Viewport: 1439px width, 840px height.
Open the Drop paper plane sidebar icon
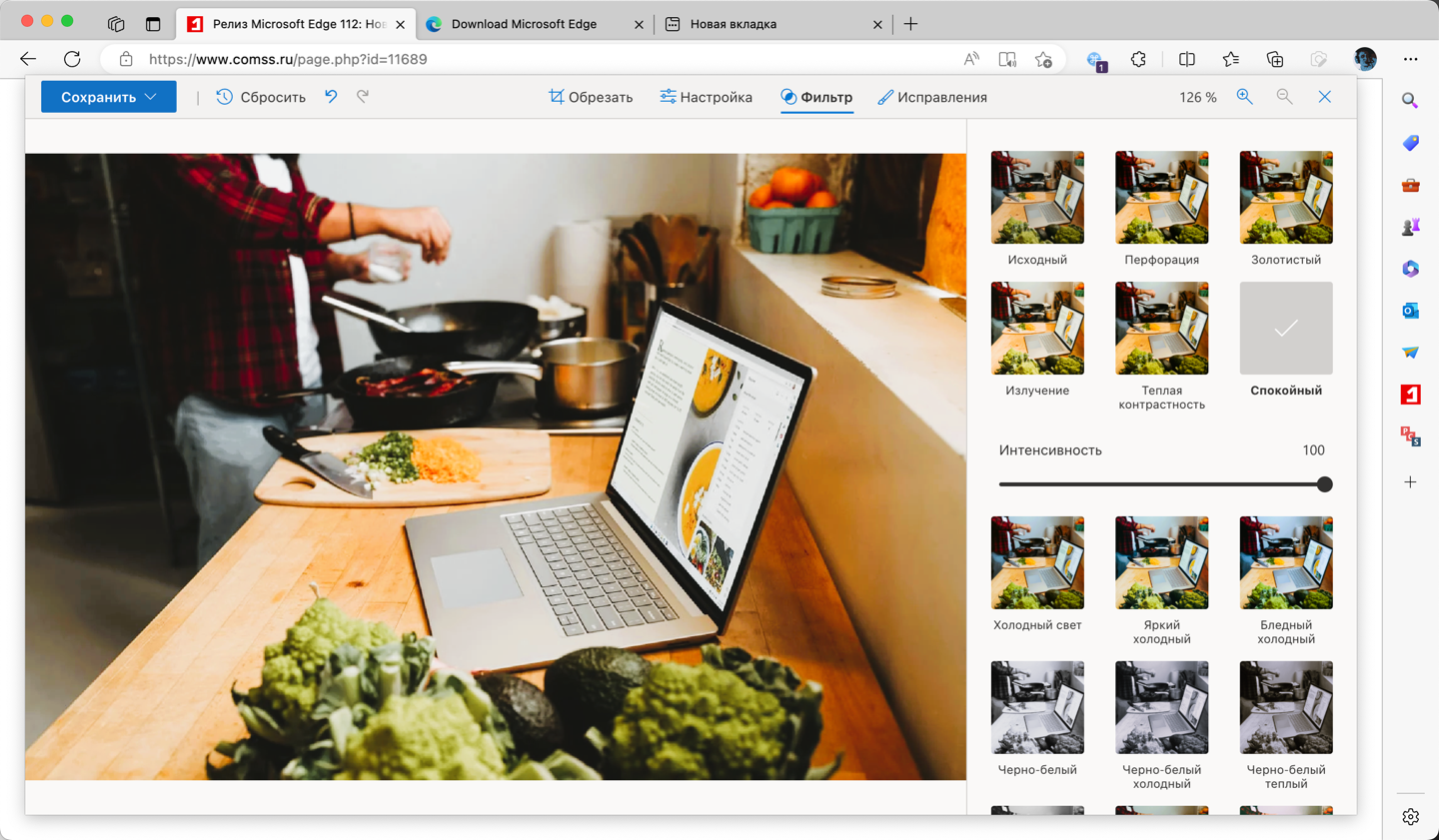click(1410, 353)
